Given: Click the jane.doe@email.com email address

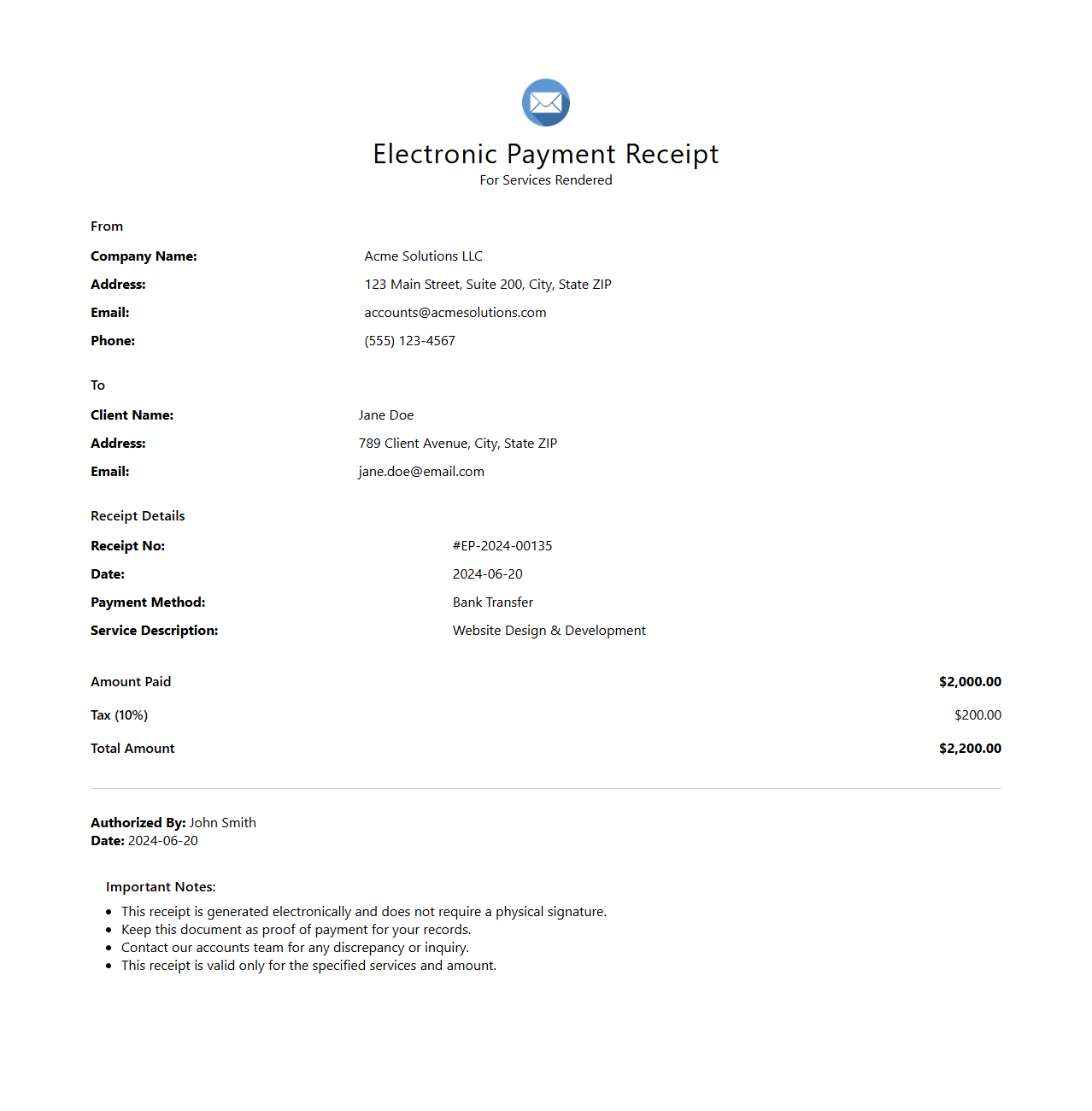Looking at the screenshot, I should [421, 472].
